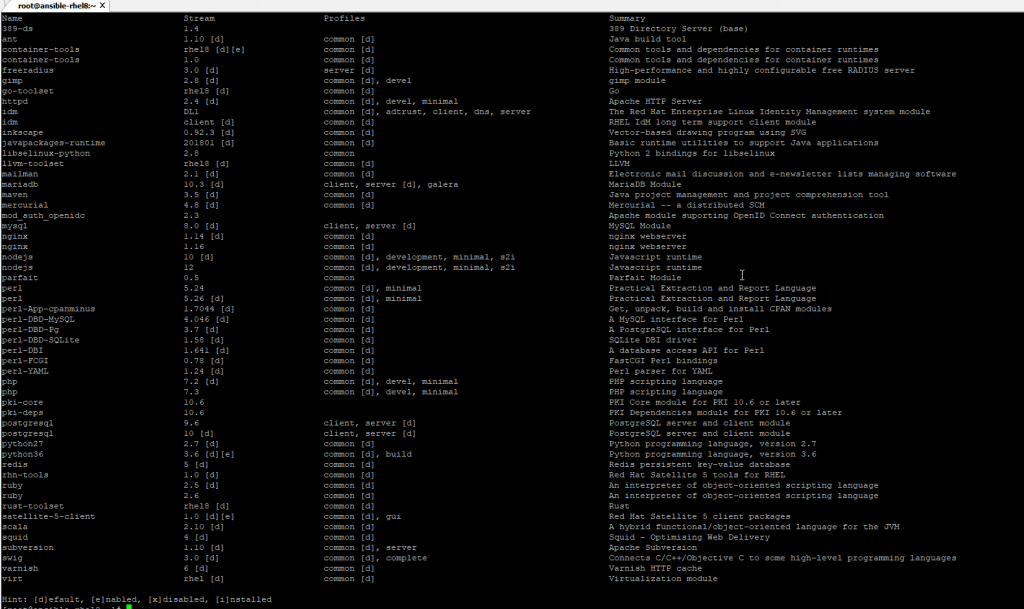Click the 'perl-DBI' module name

click(x=23, y=351)
